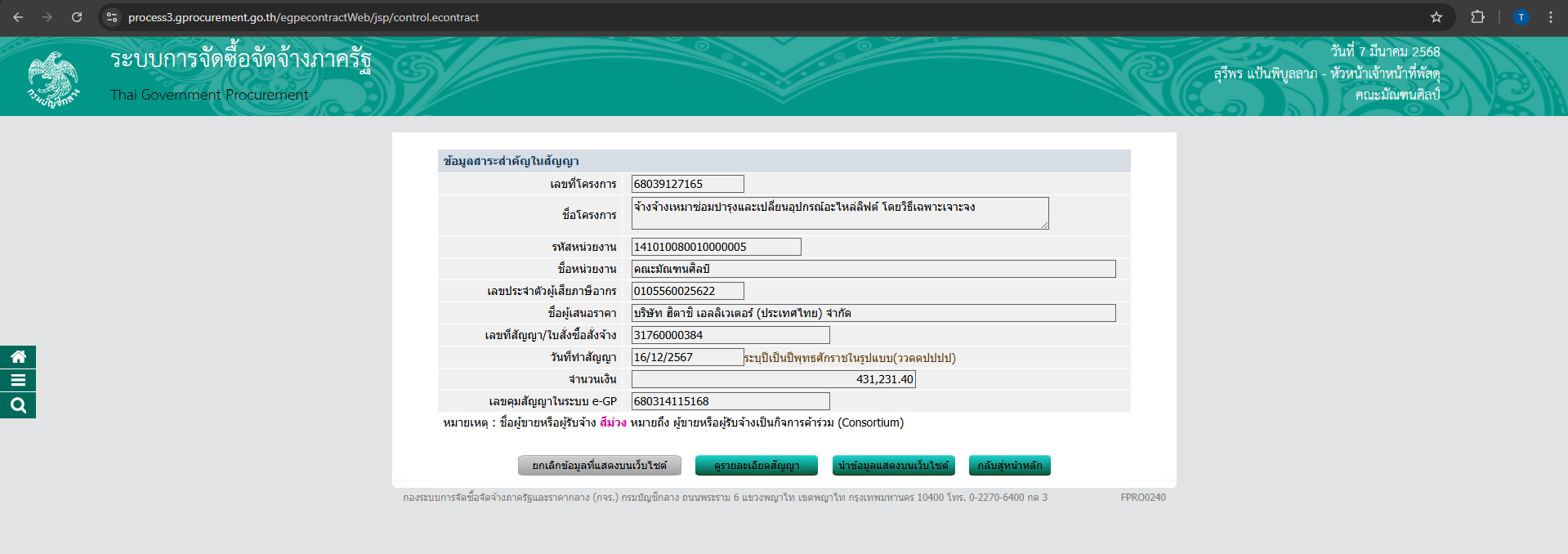Click the home icon in left sidebar
This screenshot has height=554, width=1568.
[18, 357]
